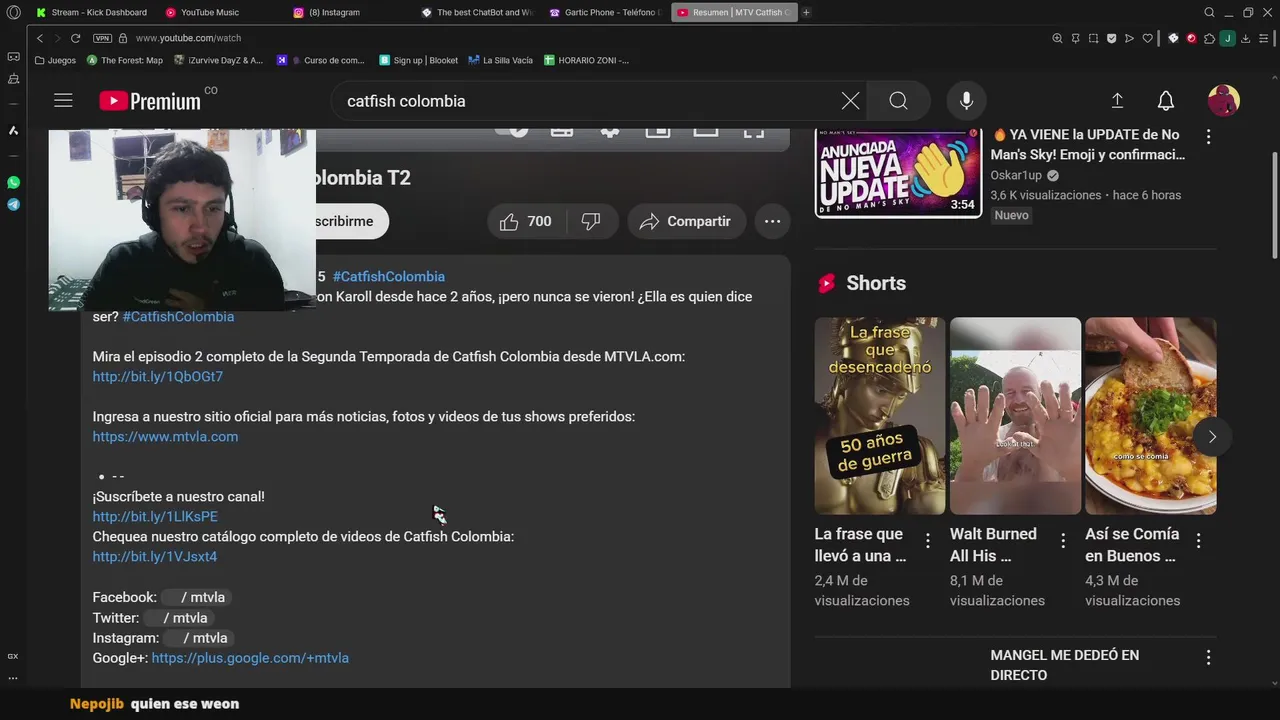The width and height of the screenshot is (1280, 720).
Task: Open the 'HORARIO ZONI' bookmark
Action: pyautogui.click(x=586, y=60)
